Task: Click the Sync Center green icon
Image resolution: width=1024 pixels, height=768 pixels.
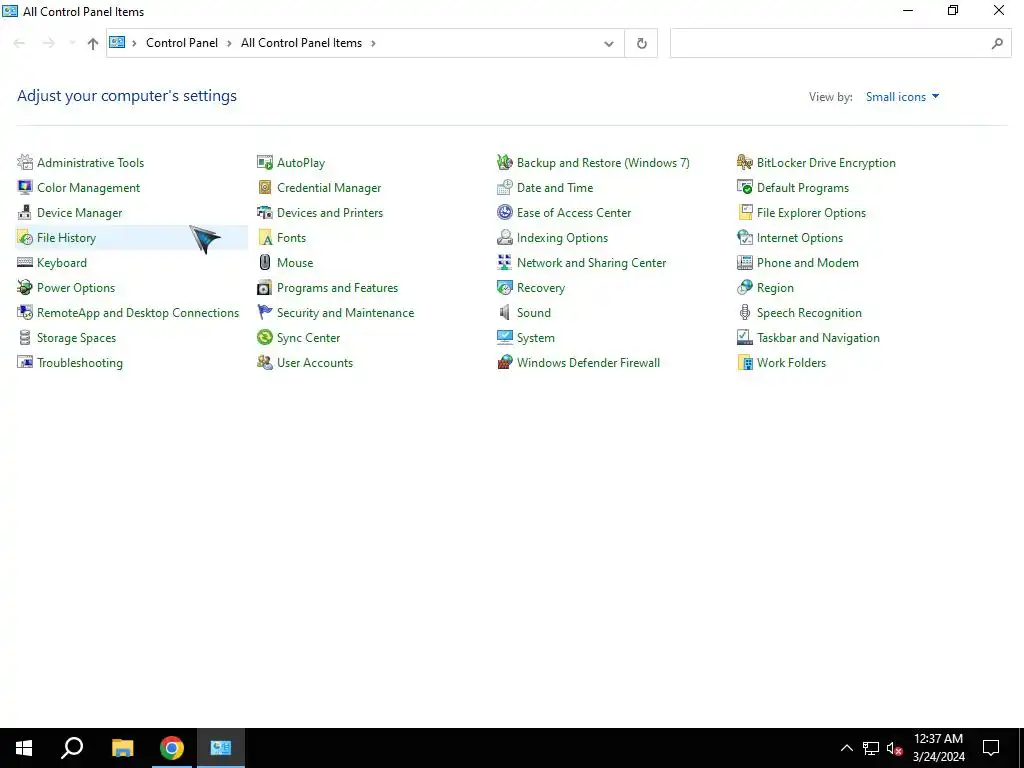Action: pyautogui.click(x=264, y=338)
